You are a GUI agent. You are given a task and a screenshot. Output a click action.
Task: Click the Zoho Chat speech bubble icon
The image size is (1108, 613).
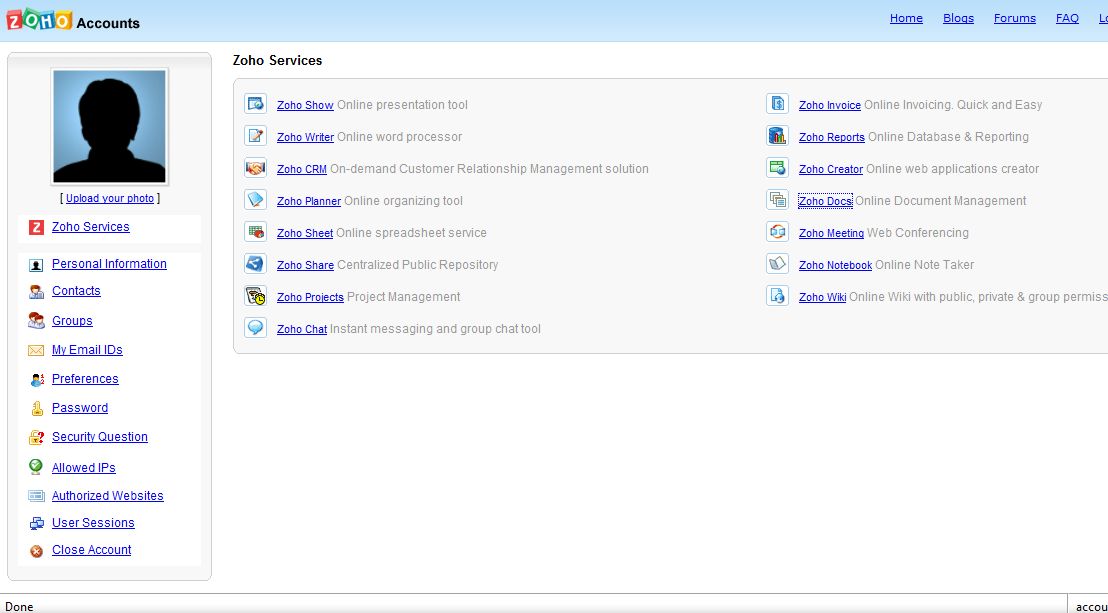point(255,327)
